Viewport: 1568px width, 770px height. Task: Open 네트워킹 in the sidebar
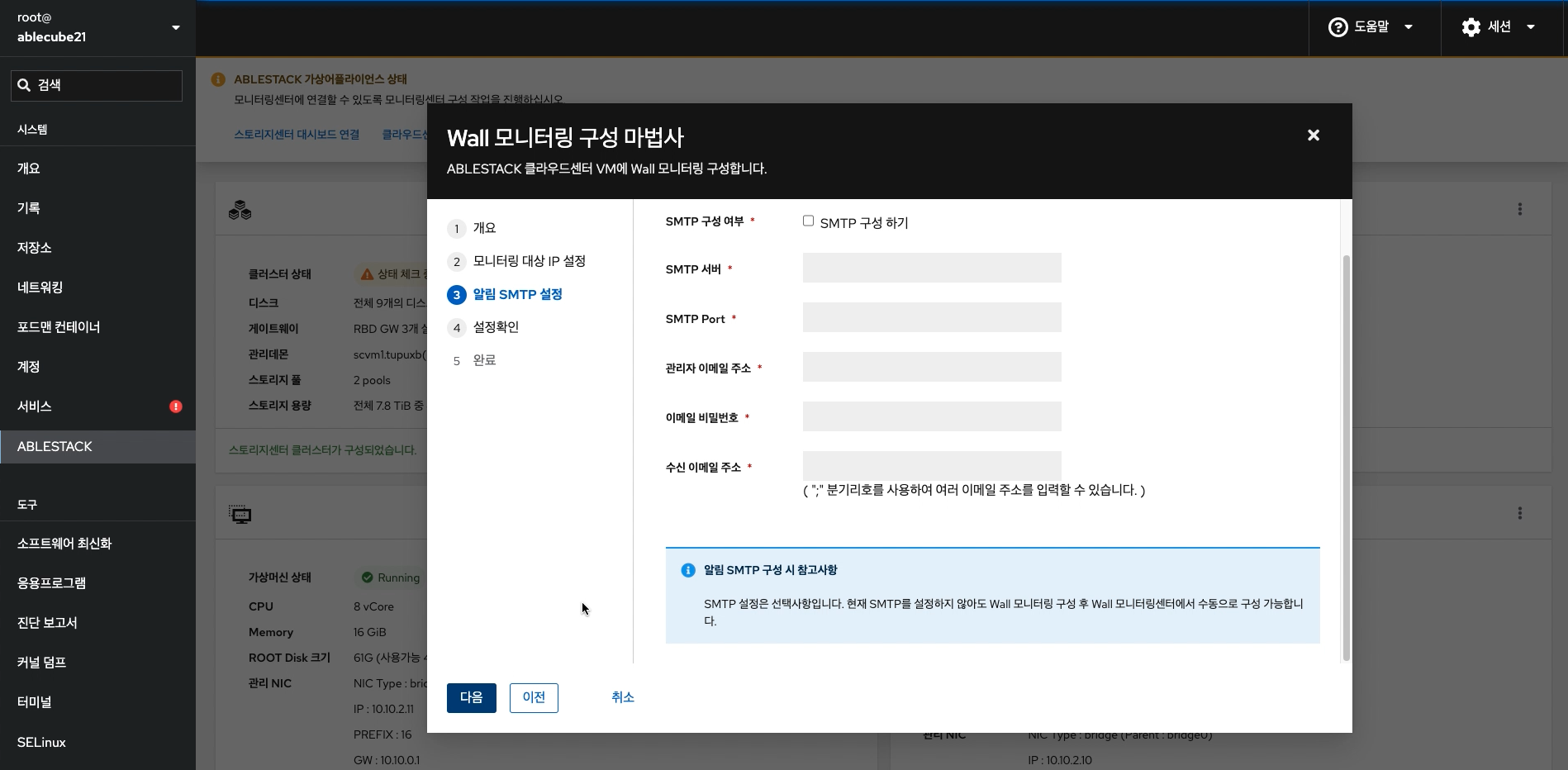(x=97, y=288)
